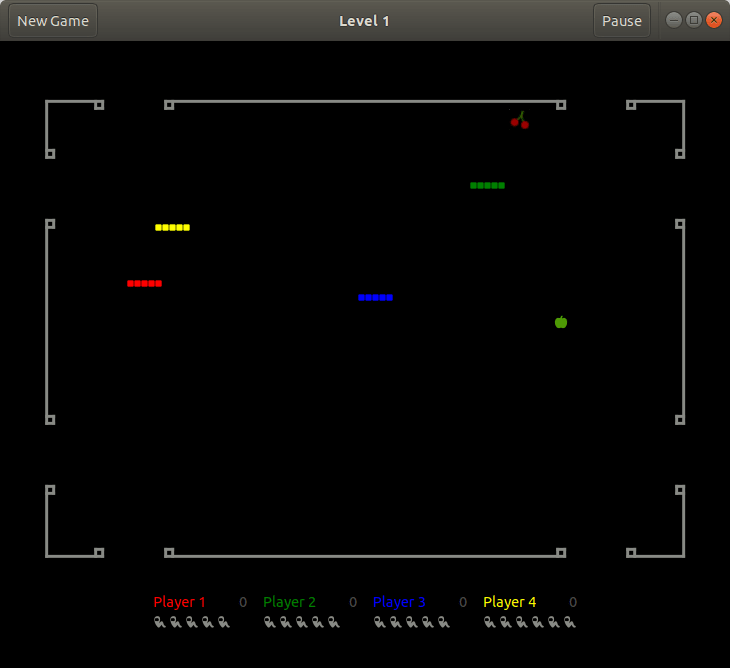
Task: Click the Player 1 label
Action: click(180, 602)
